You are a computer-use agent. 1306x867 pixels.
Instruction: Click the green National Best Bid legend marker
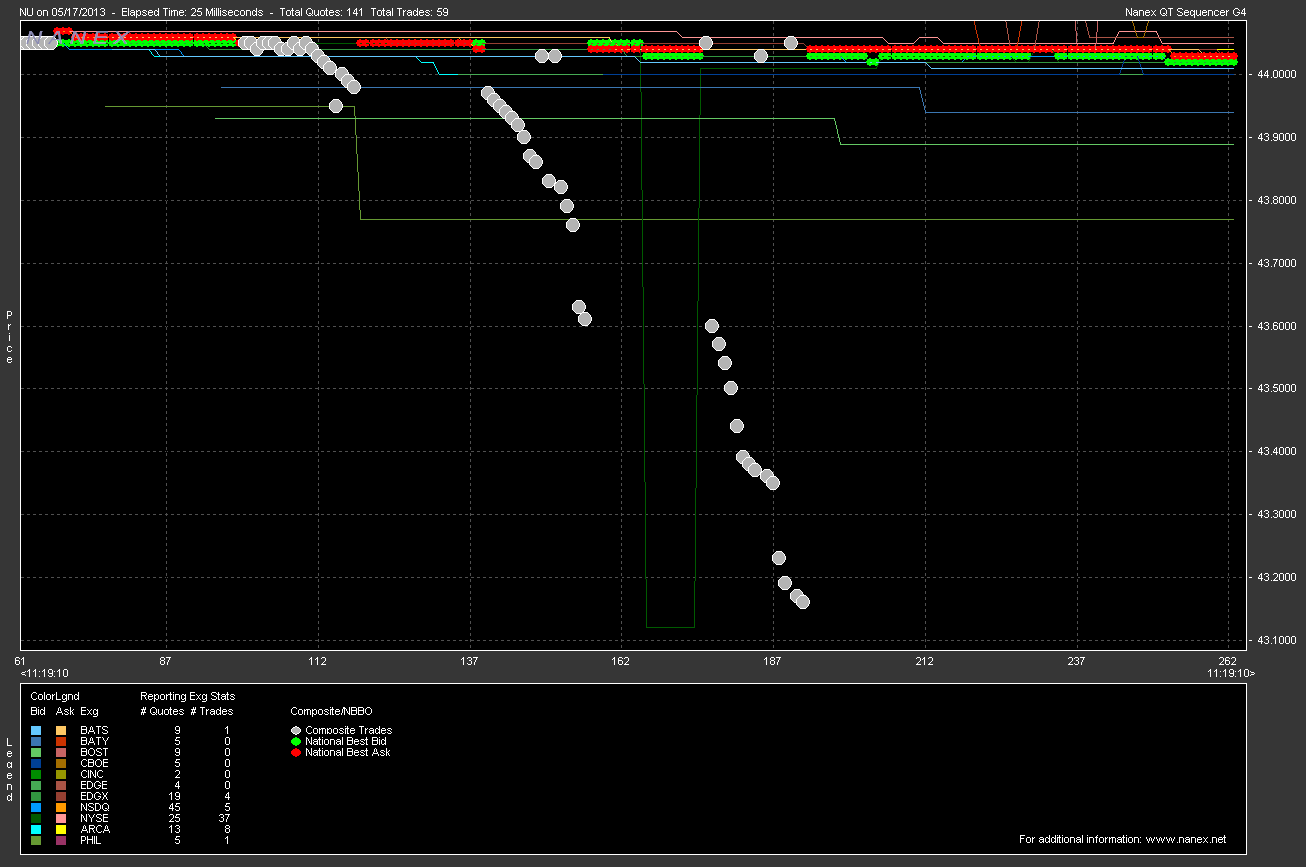click(x=296, y=742)
